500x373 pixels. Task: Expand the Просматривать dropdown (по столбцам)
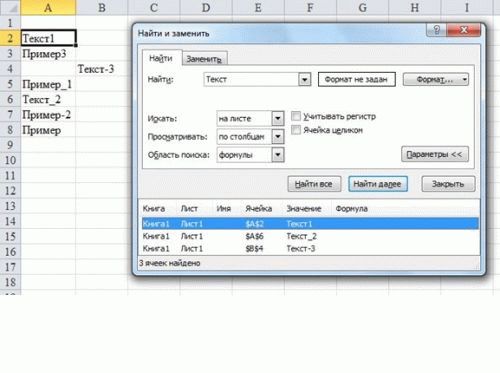click(278, 136)
